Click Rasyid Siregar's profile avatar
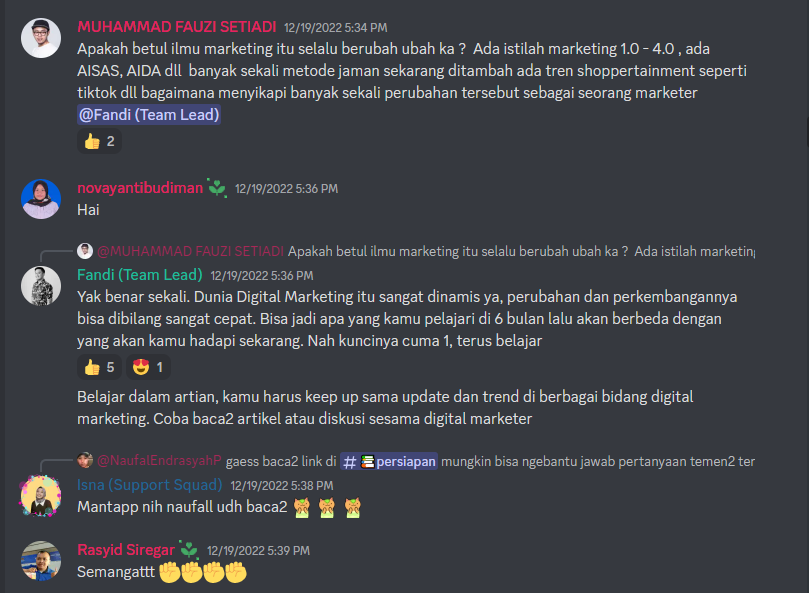The image size is (809, 593). [x=41, y=560]
